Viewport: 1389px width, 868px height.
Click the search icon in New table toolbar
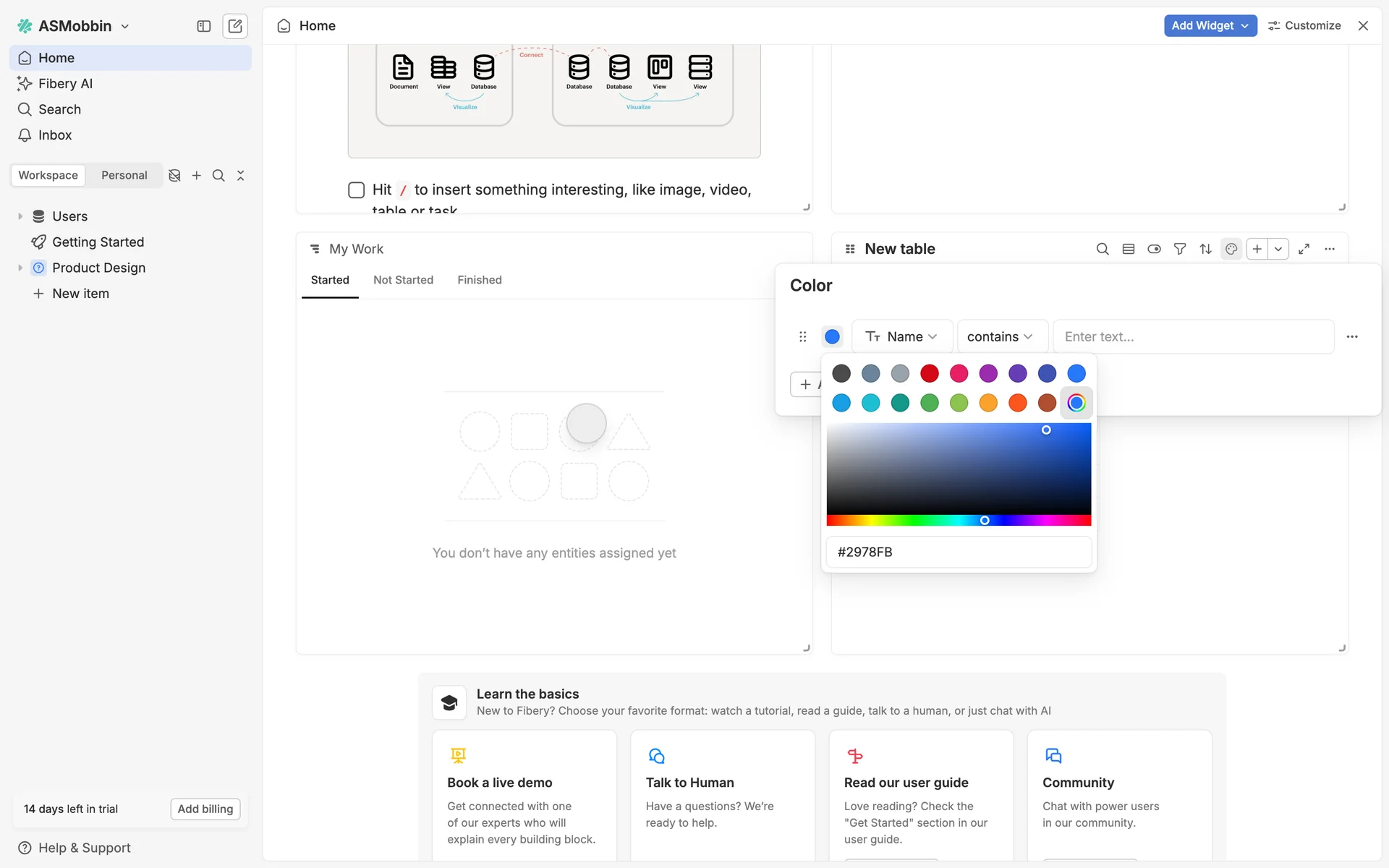(x=1103, y=249)
